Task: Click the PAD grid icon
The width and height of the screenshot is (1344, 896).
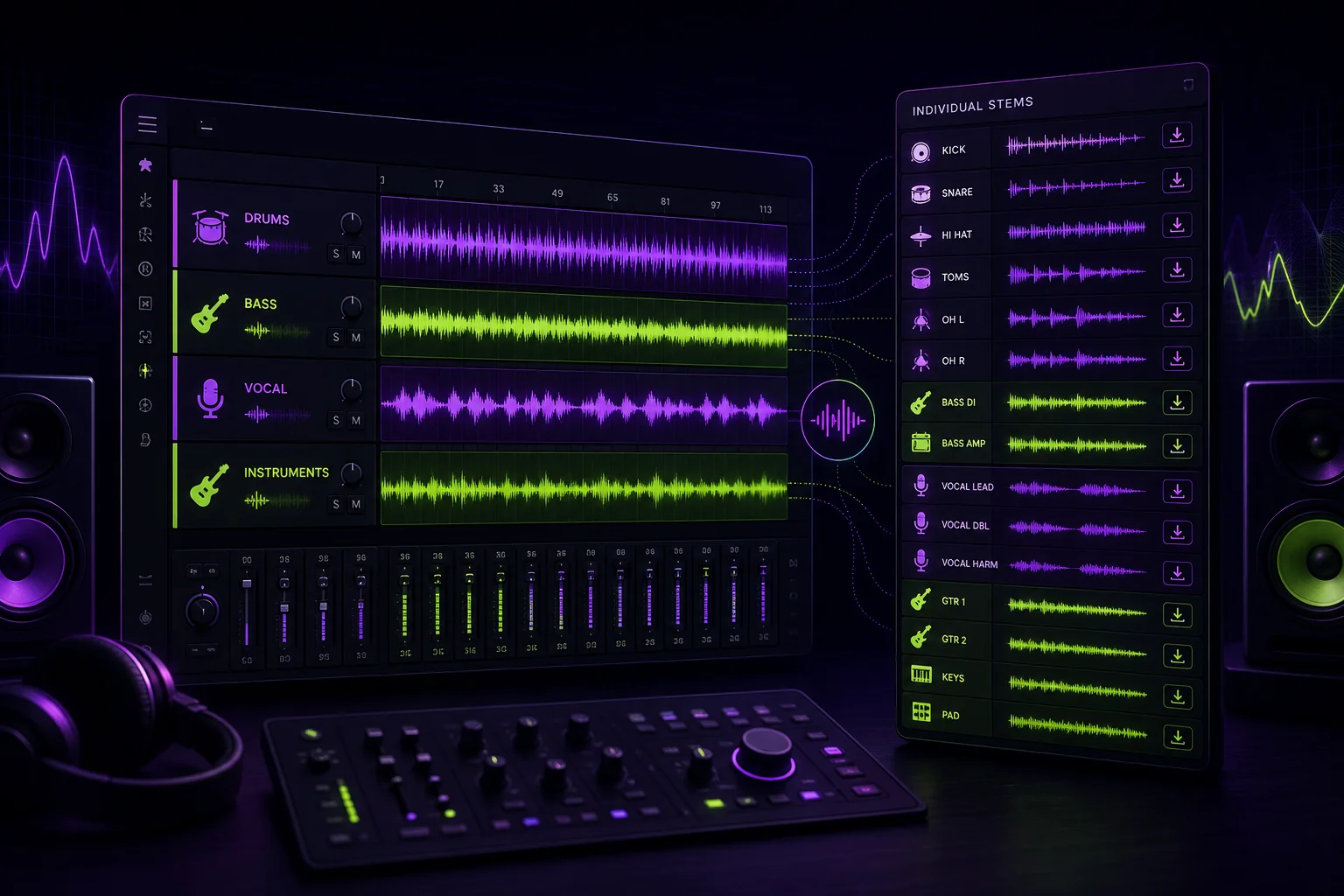Action: pos(921,712)
